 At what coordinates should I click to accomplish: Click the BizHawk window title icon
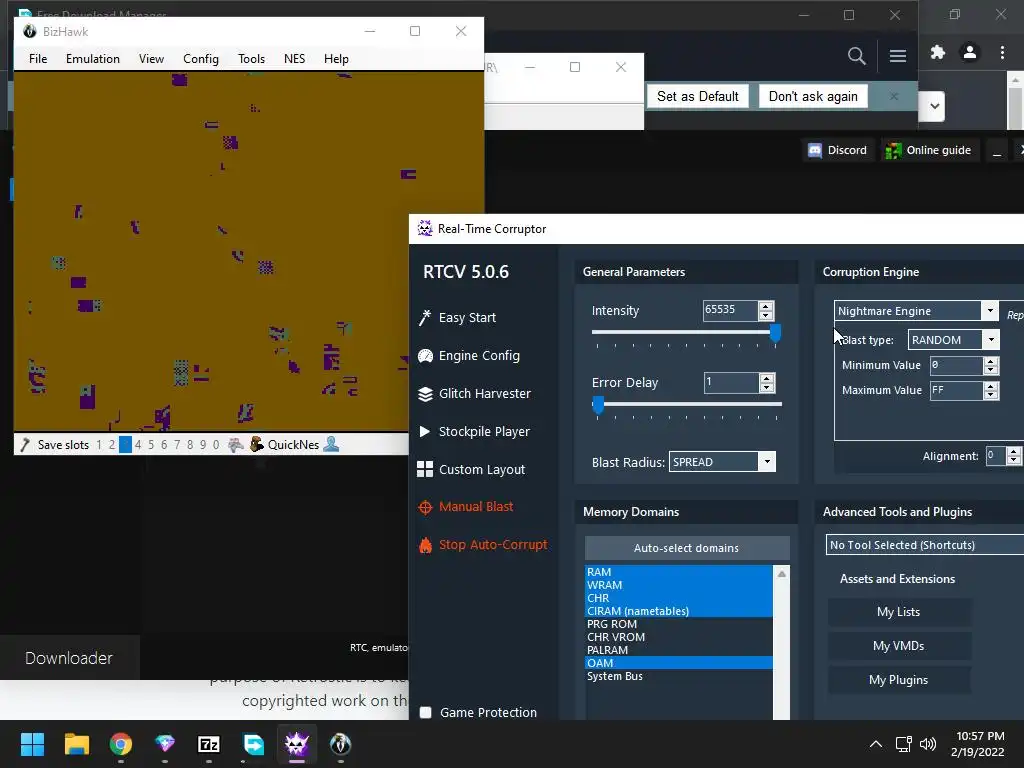click(x=29, y=31)
